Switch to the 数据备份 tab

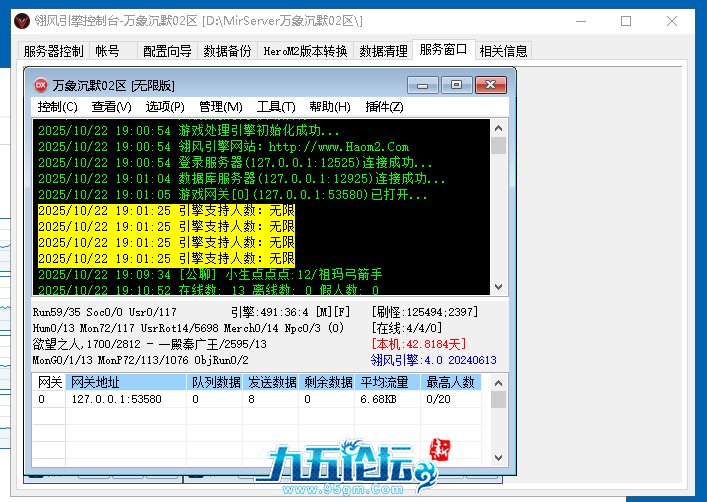(x=227, y=51)
